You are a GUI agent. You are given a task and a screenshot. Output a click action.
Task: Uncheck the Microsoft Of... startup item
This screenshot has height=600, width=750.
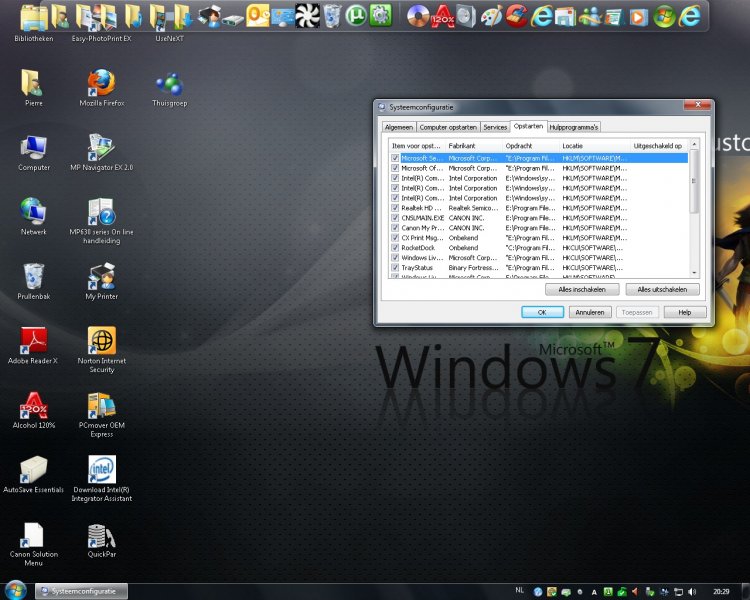(x=395, y=168)
